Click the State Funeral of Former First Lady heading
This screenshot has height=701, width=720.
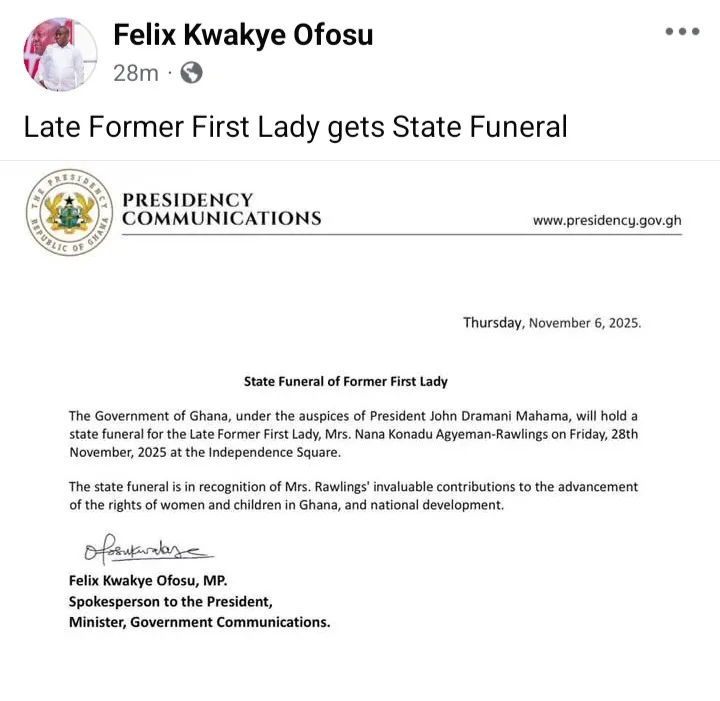[x=346, y=381]
